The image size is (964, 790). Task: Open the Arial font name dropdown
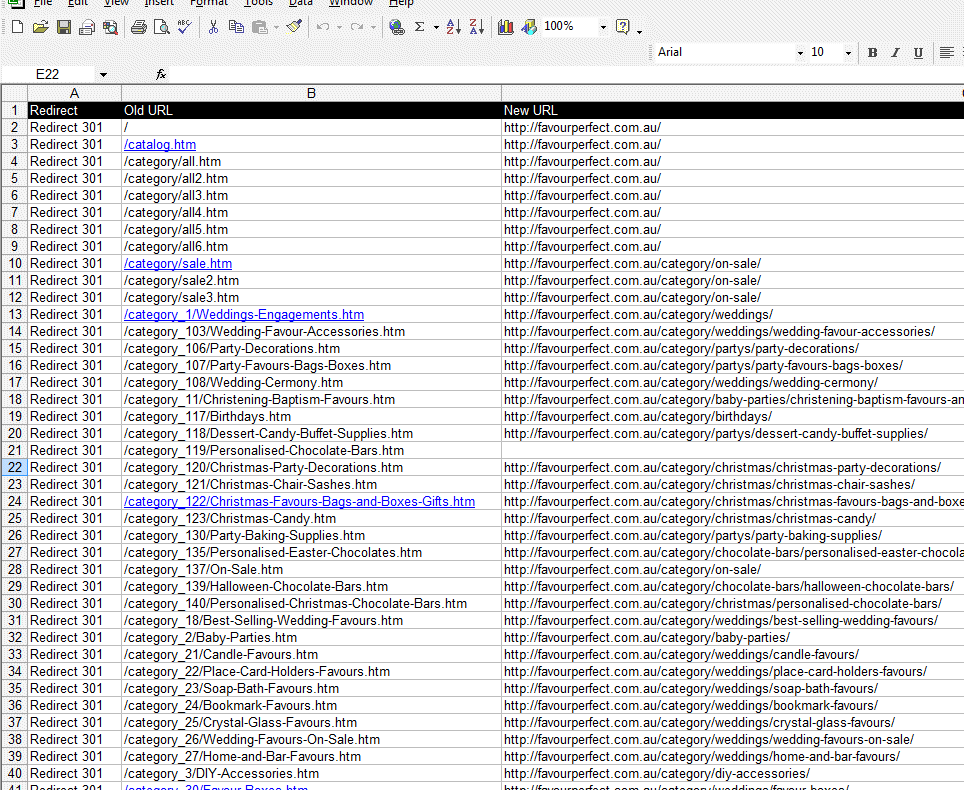tap(800, 53)
